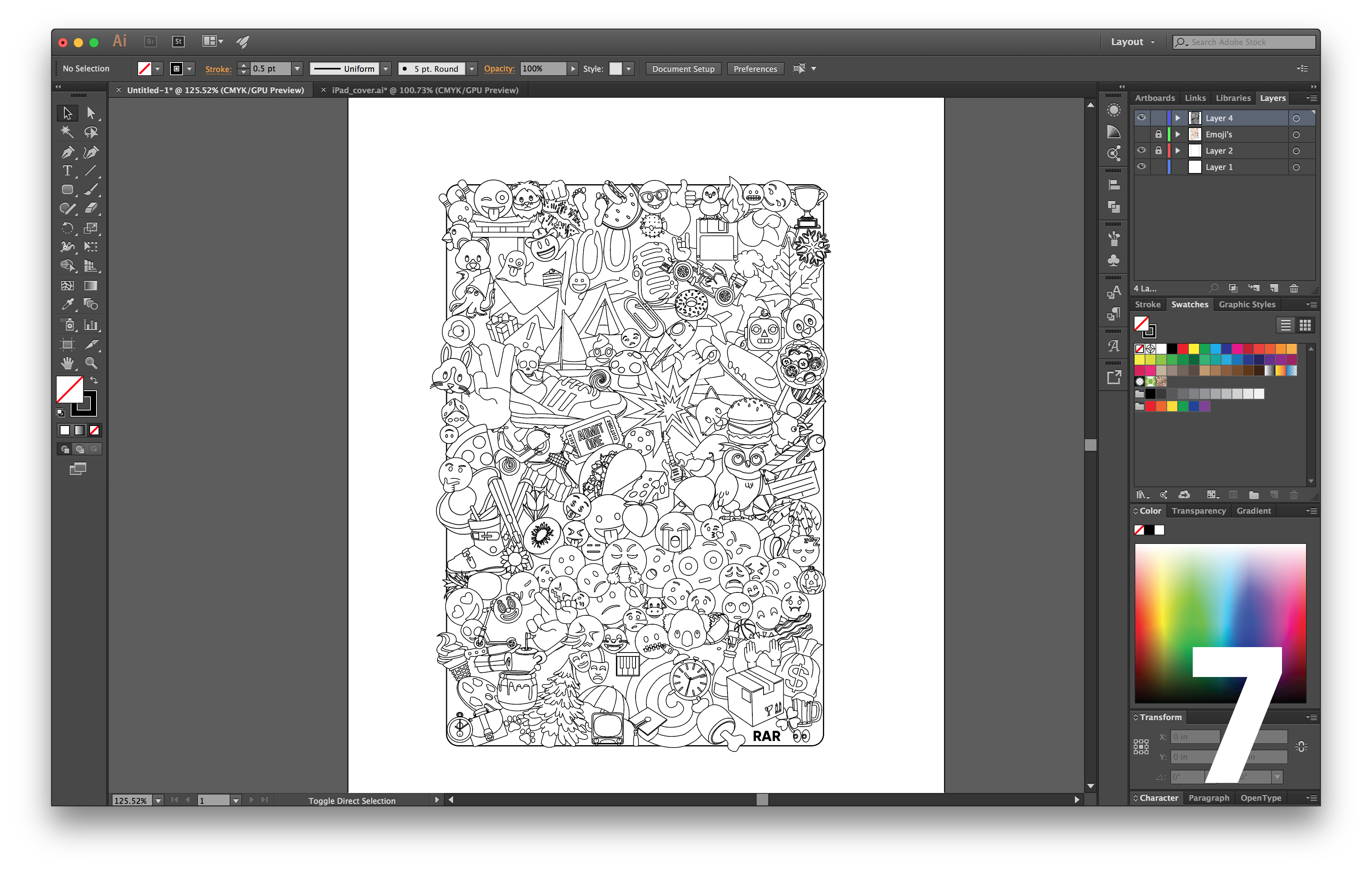Select the Mesh tool
This screenshot has width=1372, height=876.
(67, 286)
